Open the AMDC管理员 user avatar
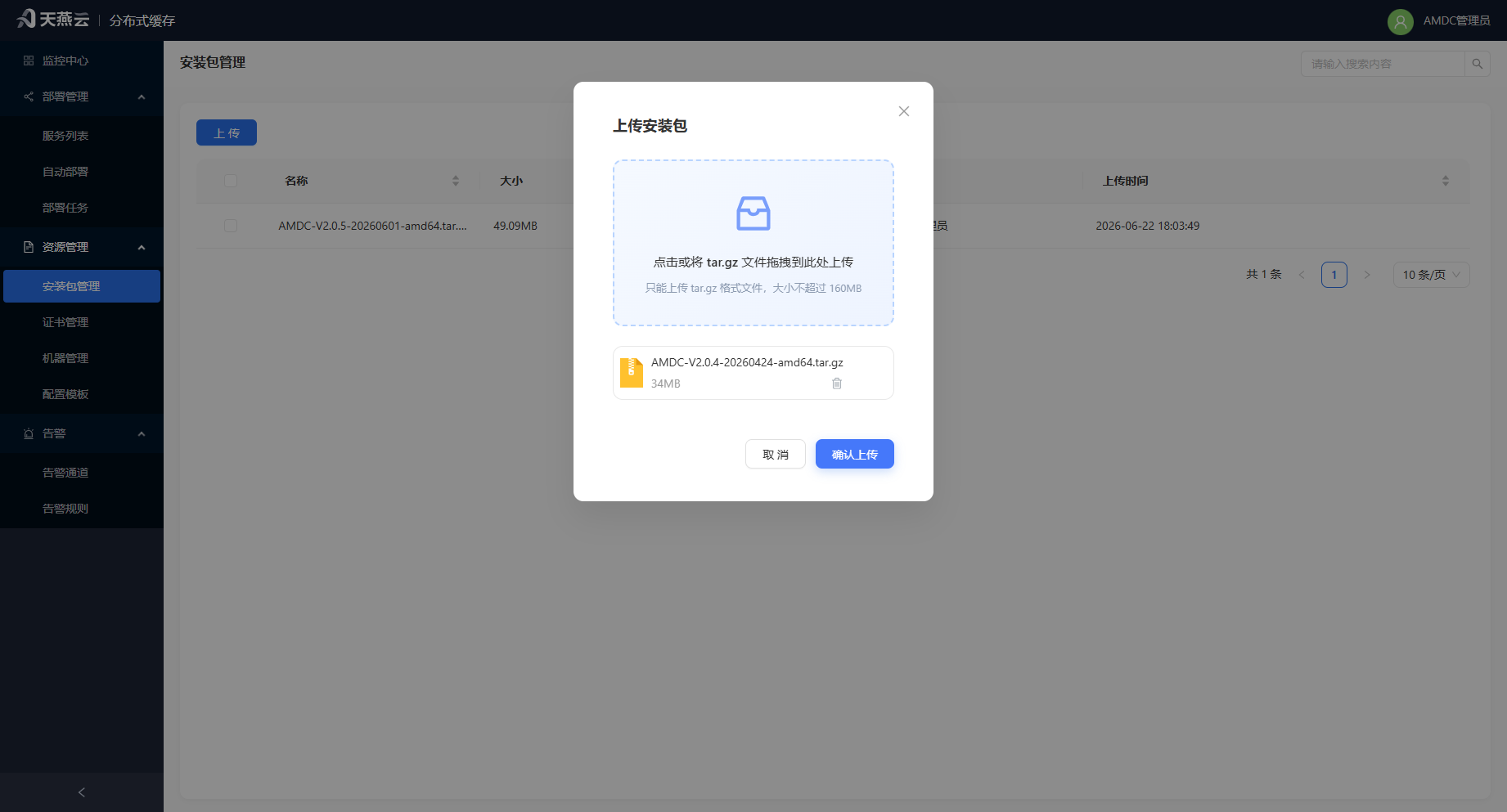The height and width of the screenshot is (812, 1507). [1401, 21]
